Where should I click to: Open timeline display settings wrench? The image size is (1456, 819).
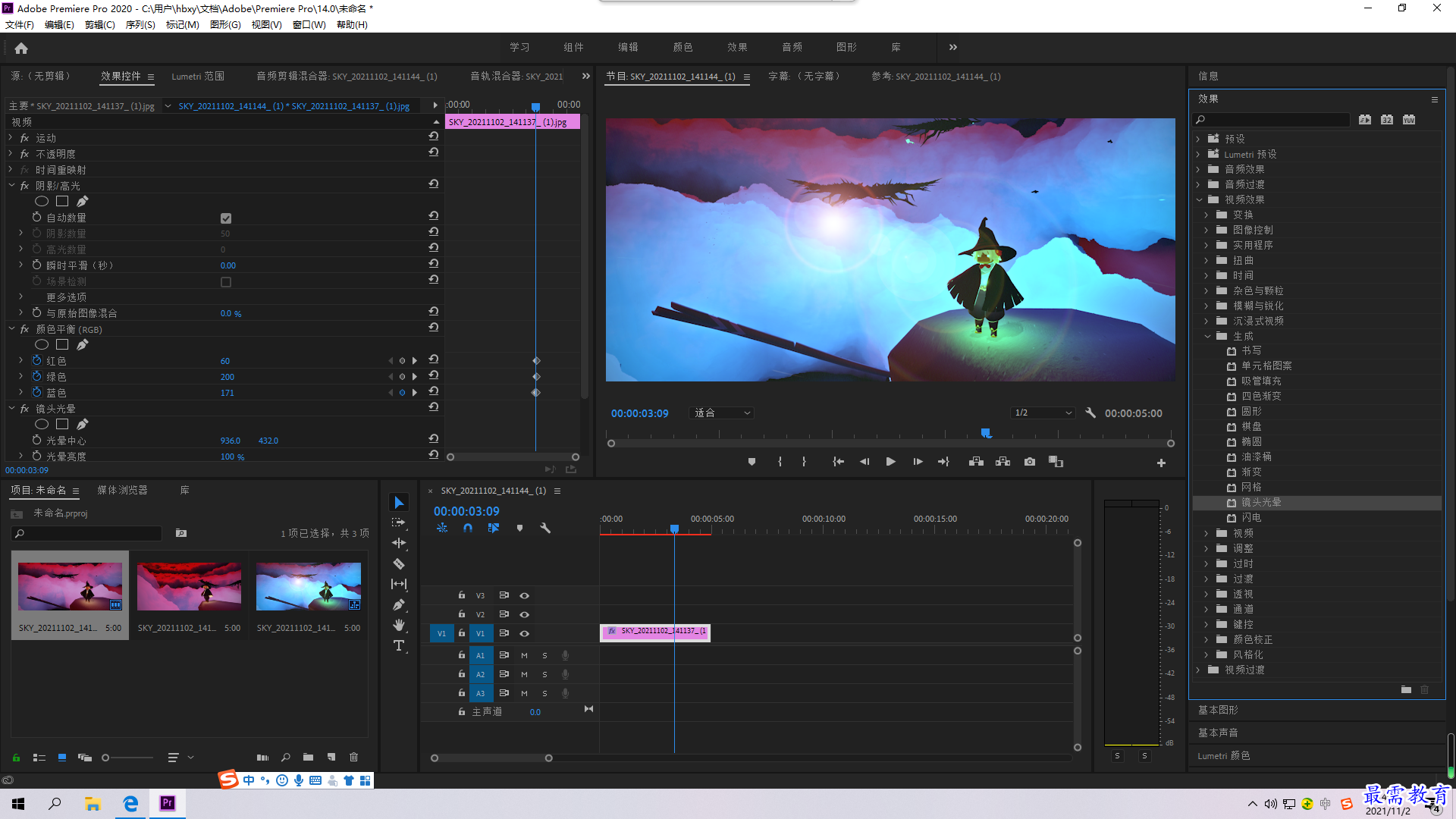(545, 528)
